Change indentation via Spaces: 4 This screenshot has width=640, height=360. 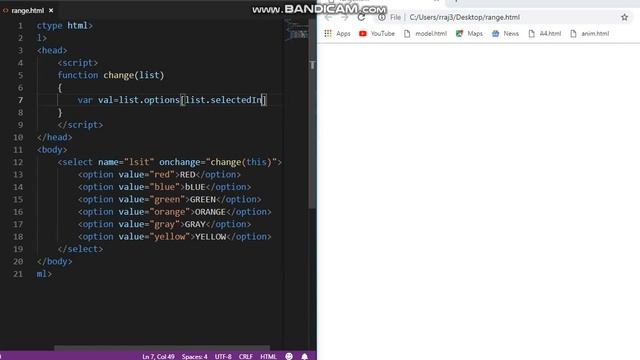point(195,356)
